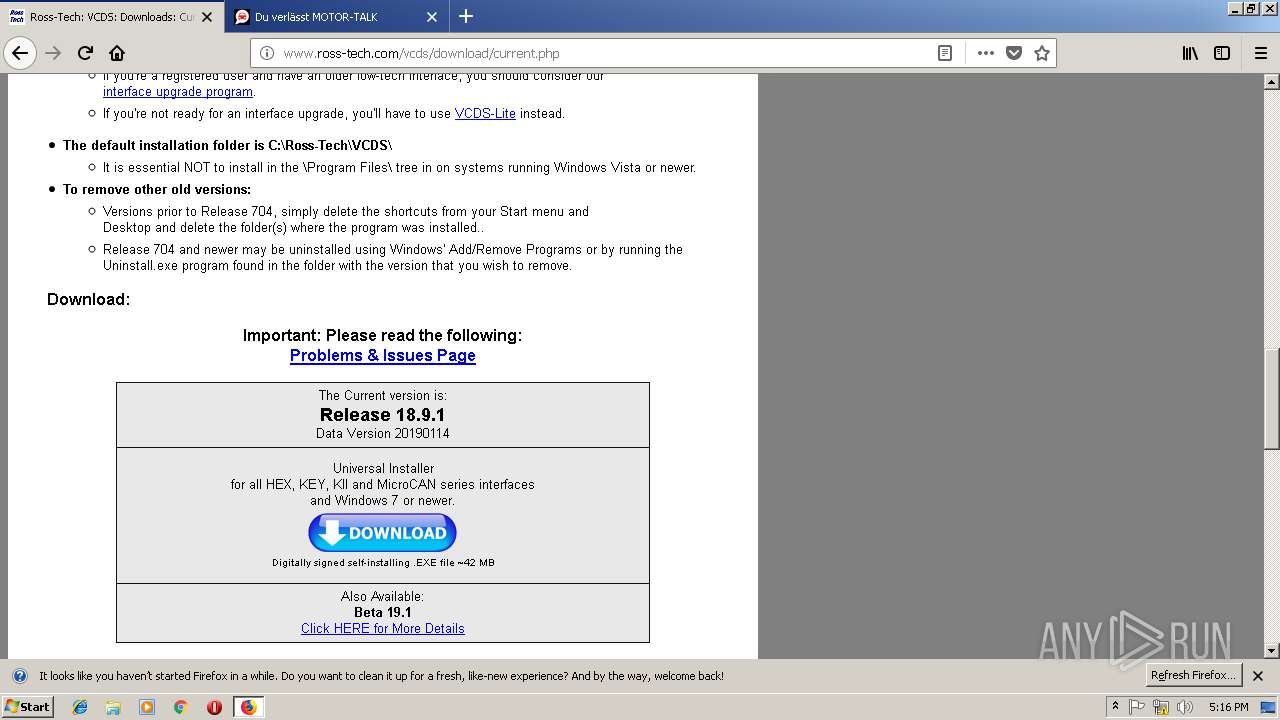Click the address bar URL field
This screenshot has height=720, width=1280.
click(600, 53)
